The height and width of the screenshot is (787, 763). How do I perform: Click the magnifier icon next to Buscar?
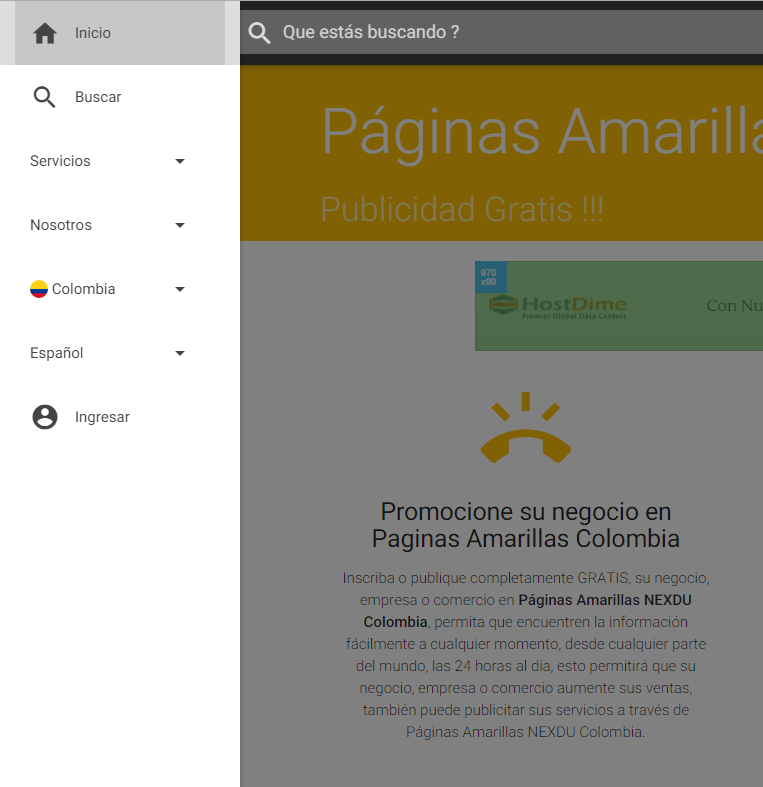coord(45,97)
